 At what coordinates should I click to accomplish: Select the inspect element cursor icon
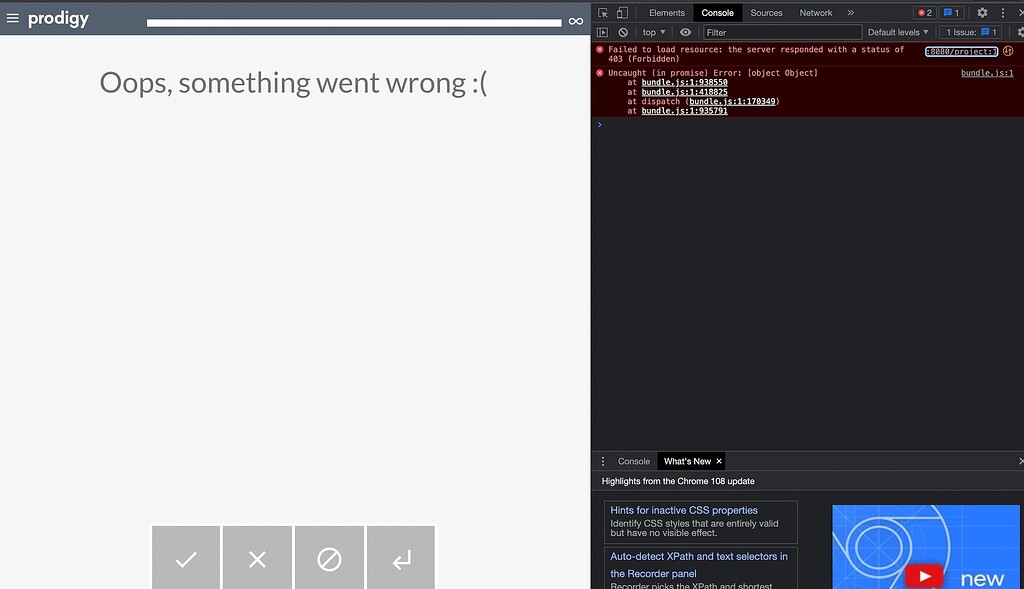[x=604, y=12]
